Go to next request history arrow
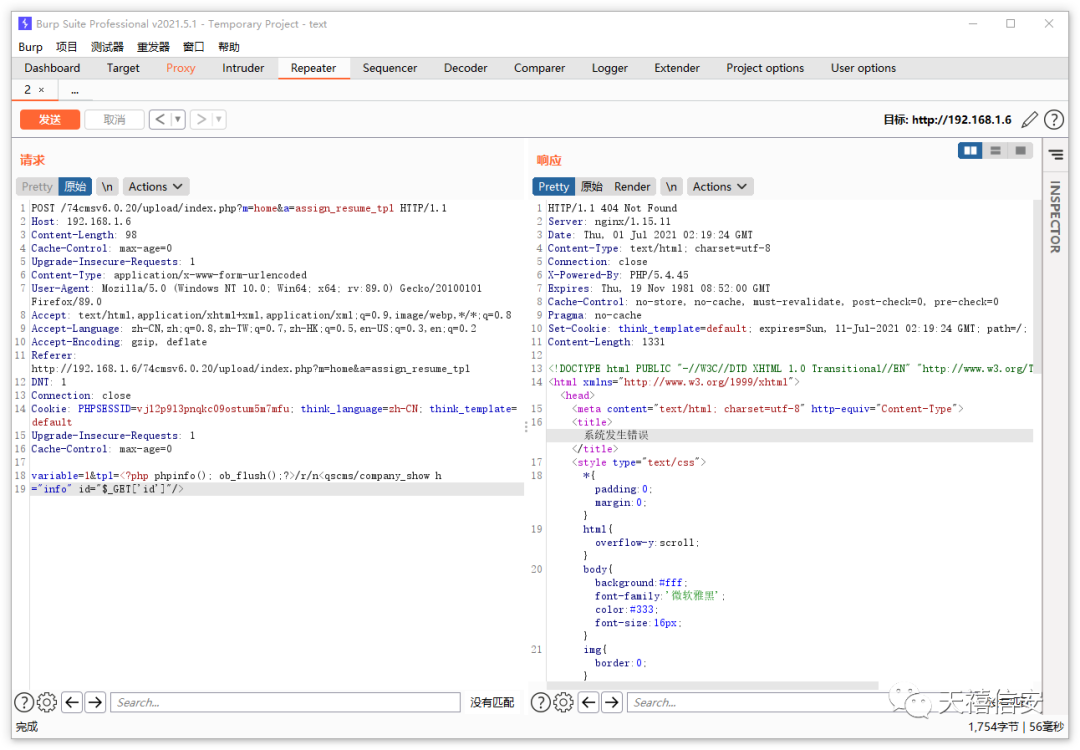 (201, 119)
